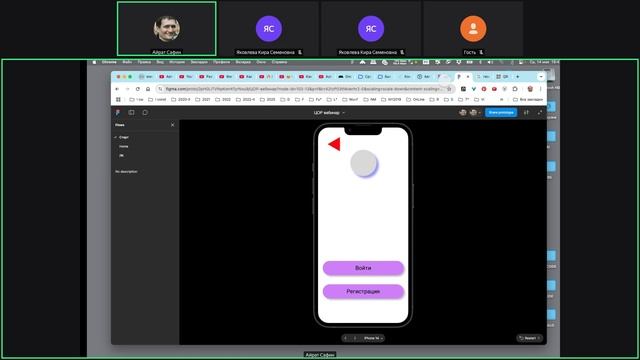
Task: Open a new Chrome tab with plus
Action: pos(518,77)
